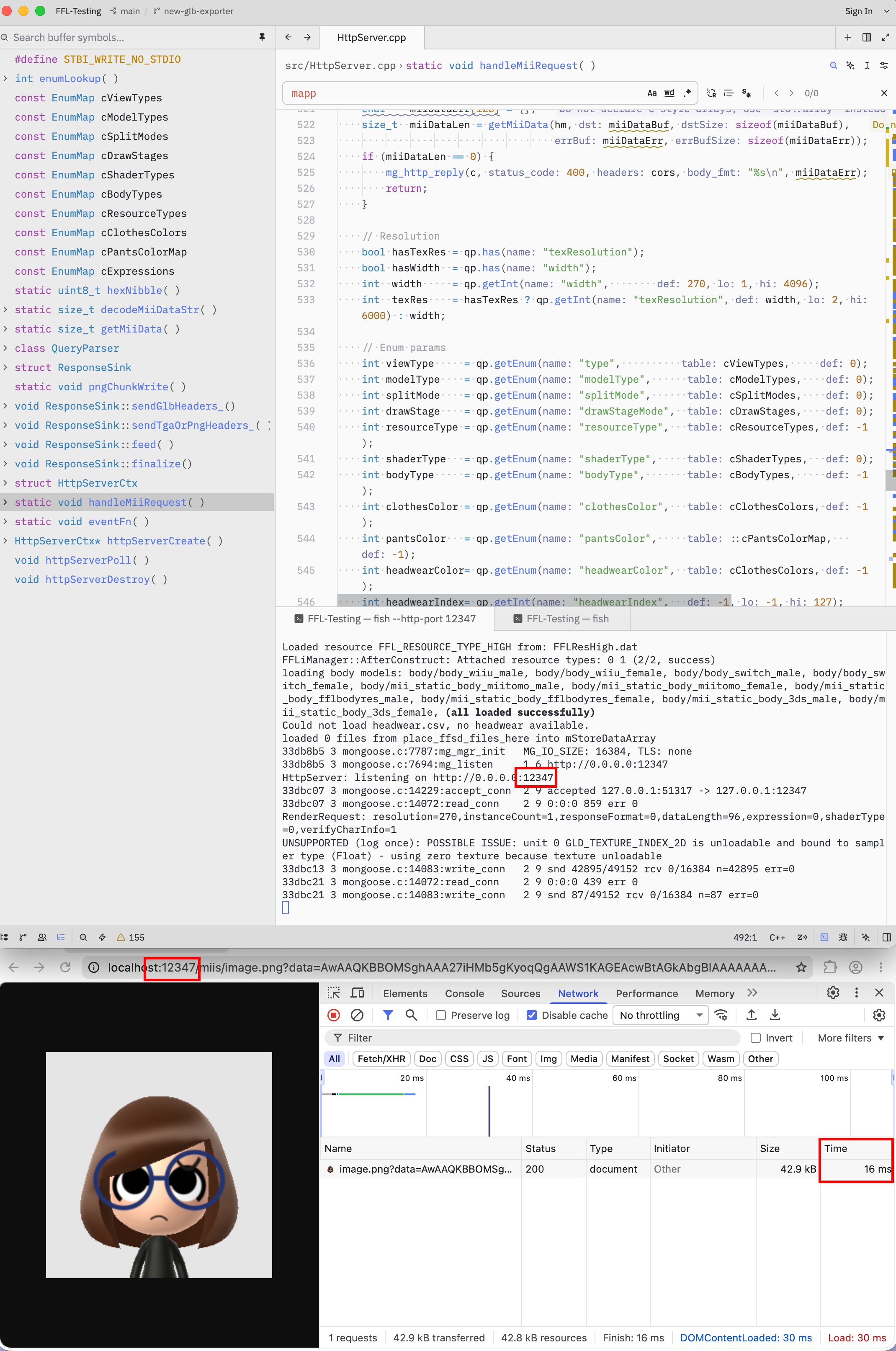This screenshot has height=1351, width=896.
Task: Pin the buffer symbols outline panel
Action: (x=262, y=37)
